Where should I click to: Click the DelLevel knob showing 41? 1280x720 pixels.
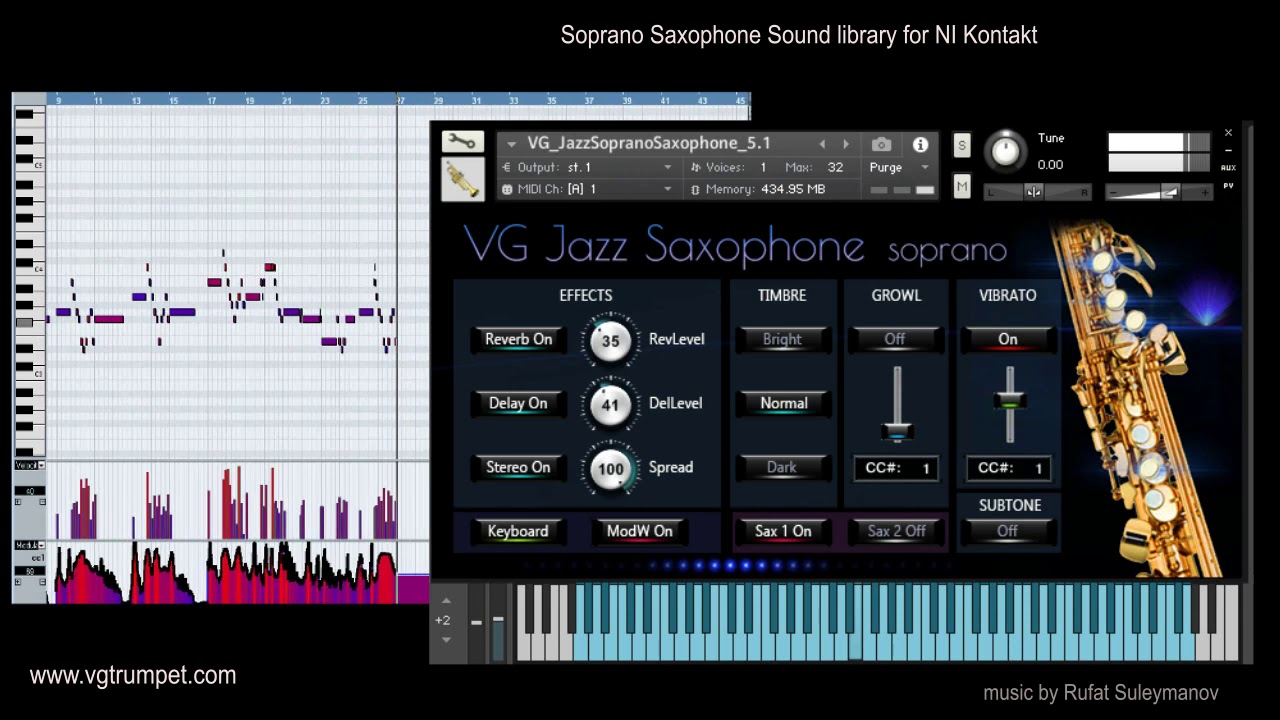(610, 405)
